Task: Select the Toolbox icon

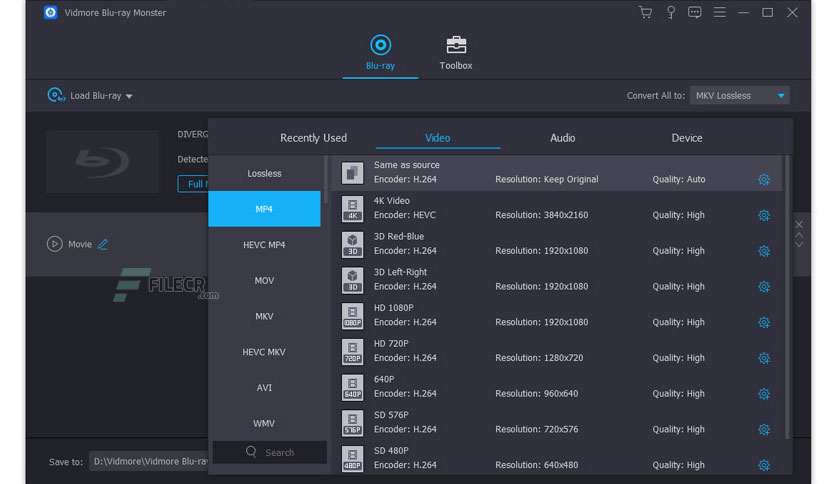Action: 456,45
